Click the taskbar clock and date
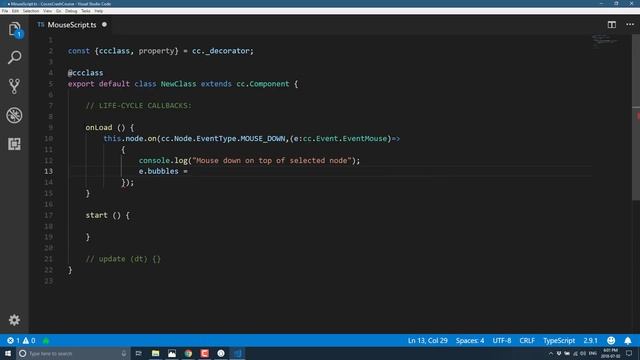This screenshot has height=360, width=640. [x=610, y=353]
